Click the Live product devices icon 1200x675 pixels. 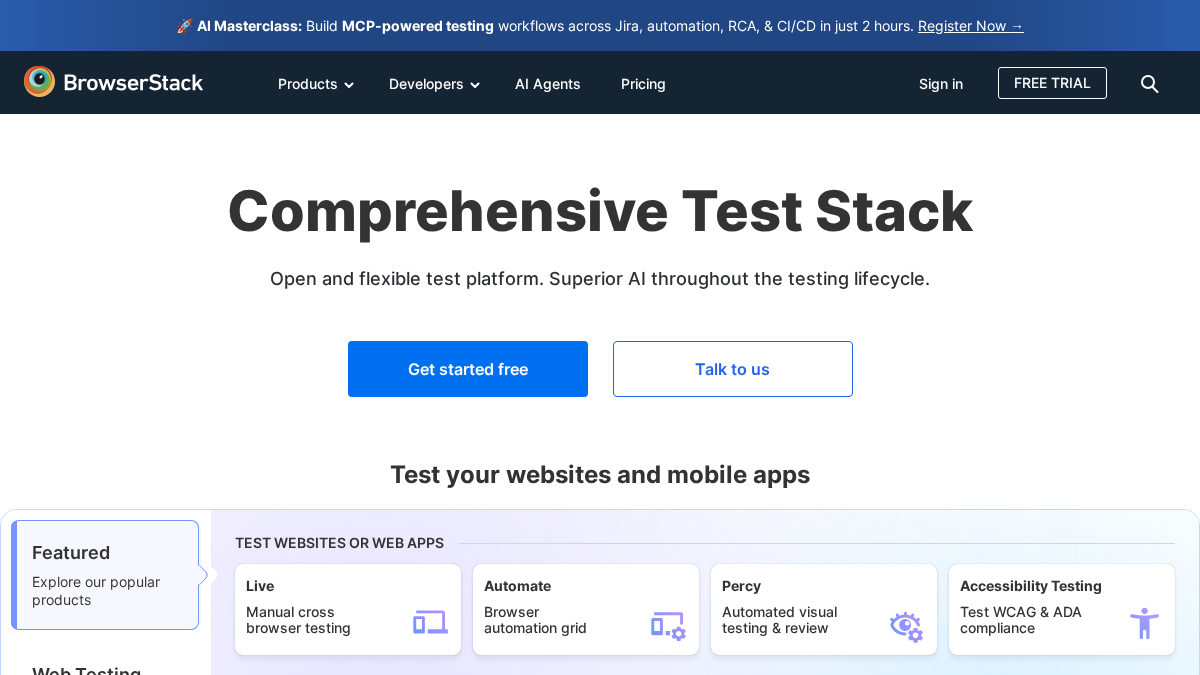point(430,622)
